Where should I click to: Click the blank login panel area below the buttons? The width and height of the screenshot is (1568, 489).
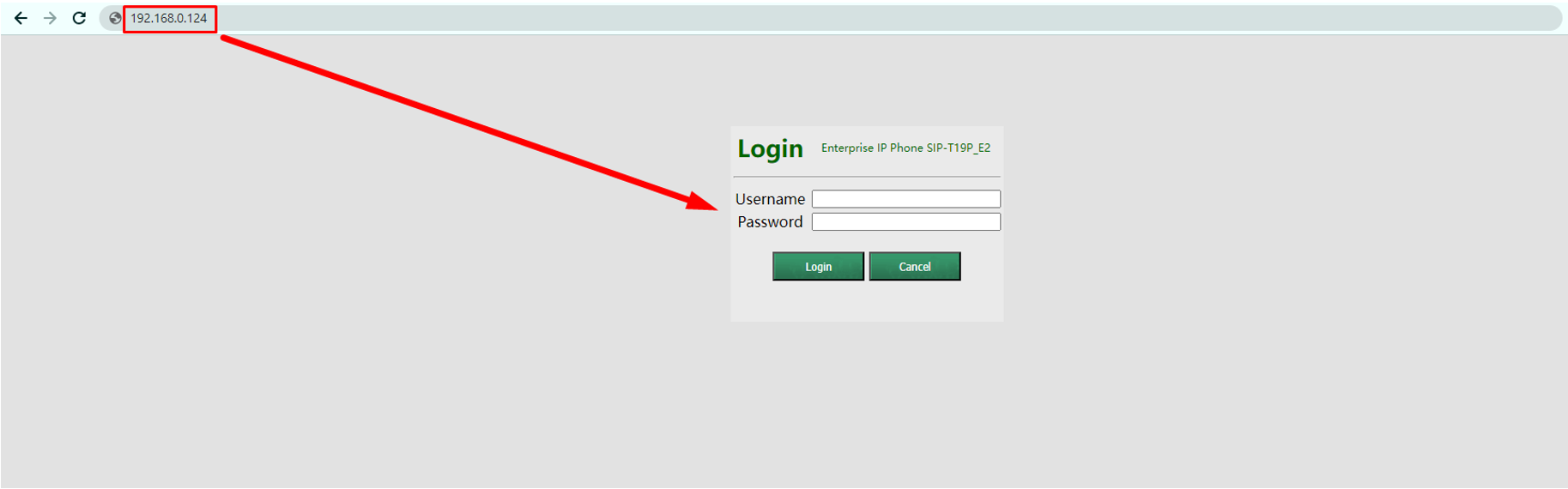pyautogui.click(x=867, y=300)
